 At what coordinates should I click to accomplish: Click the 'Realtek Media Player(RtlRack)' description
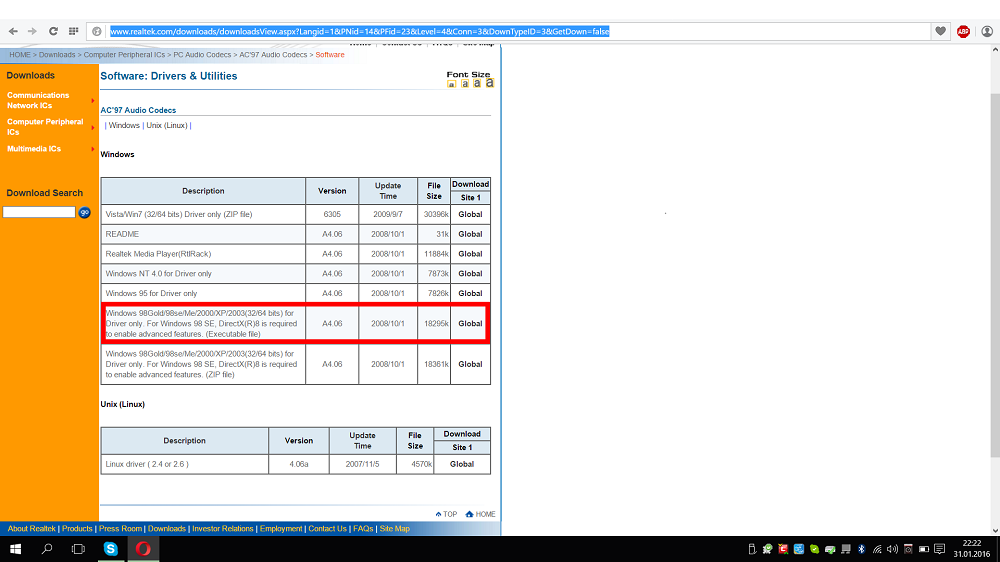point(158,254)
